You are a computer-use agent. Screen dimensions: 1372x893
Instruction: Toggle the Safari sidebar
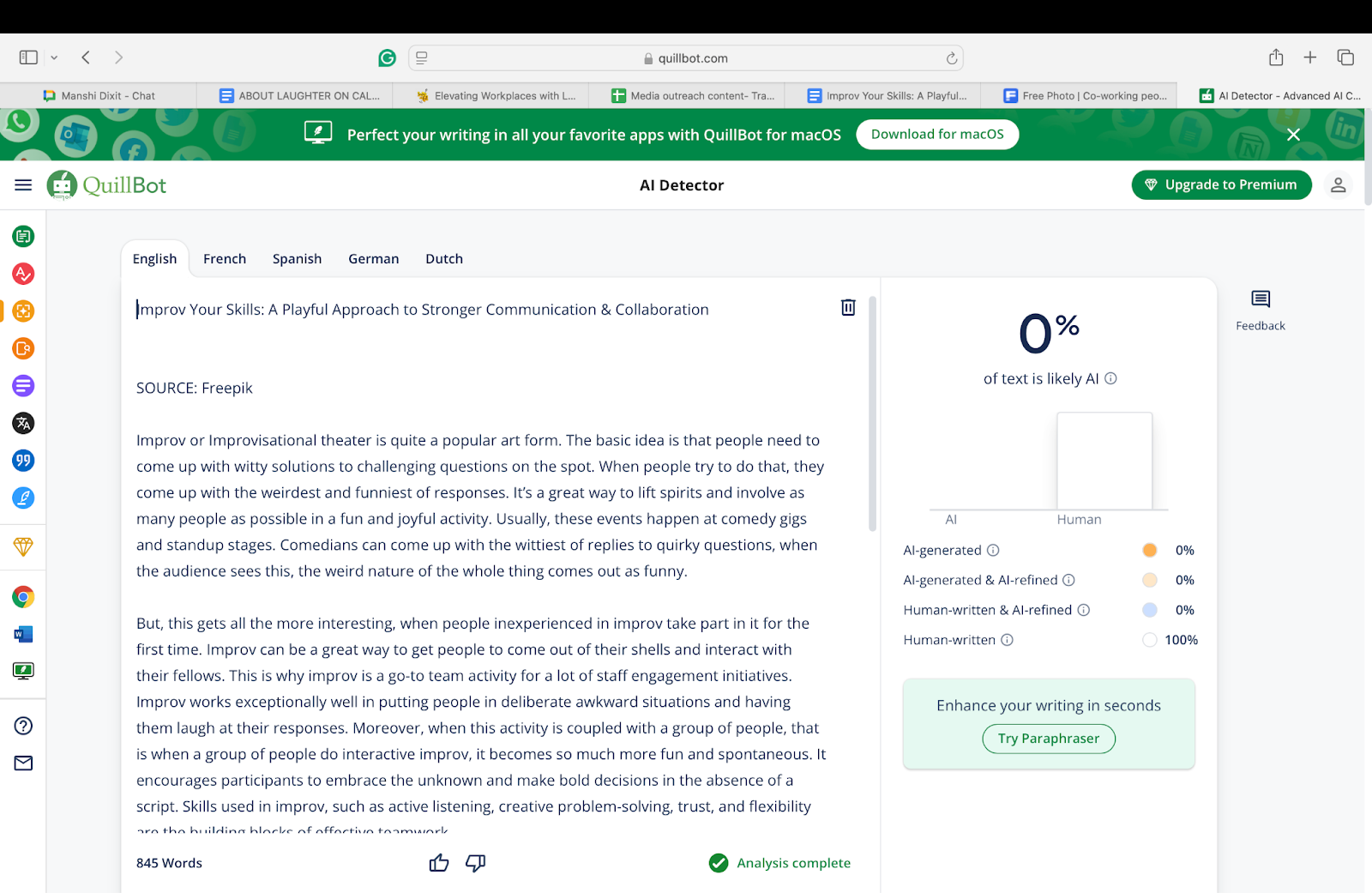(x=28, y=57)
